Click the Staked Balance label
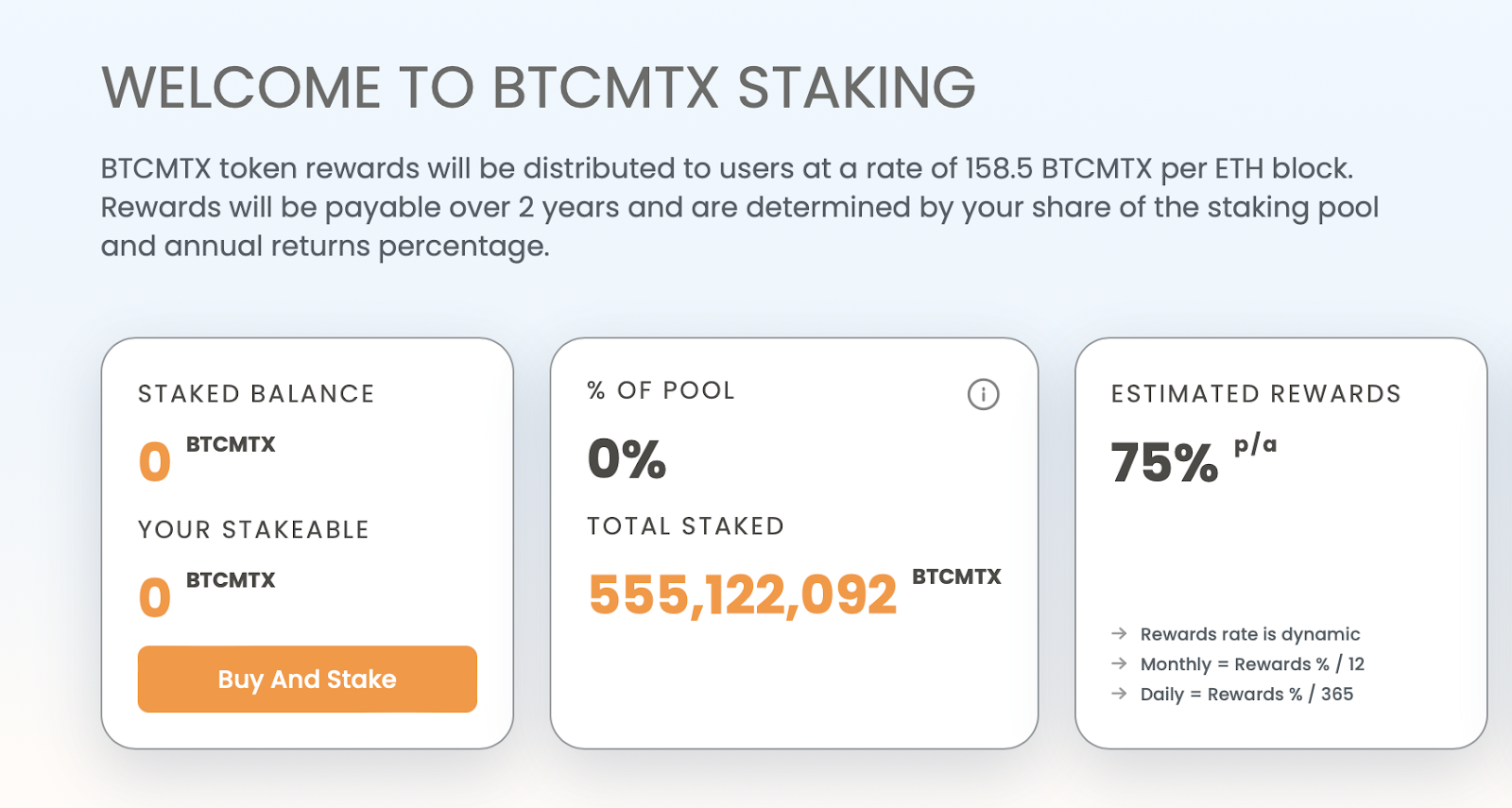The height and width of the screenshot is (808, 1512). point(256,394)
